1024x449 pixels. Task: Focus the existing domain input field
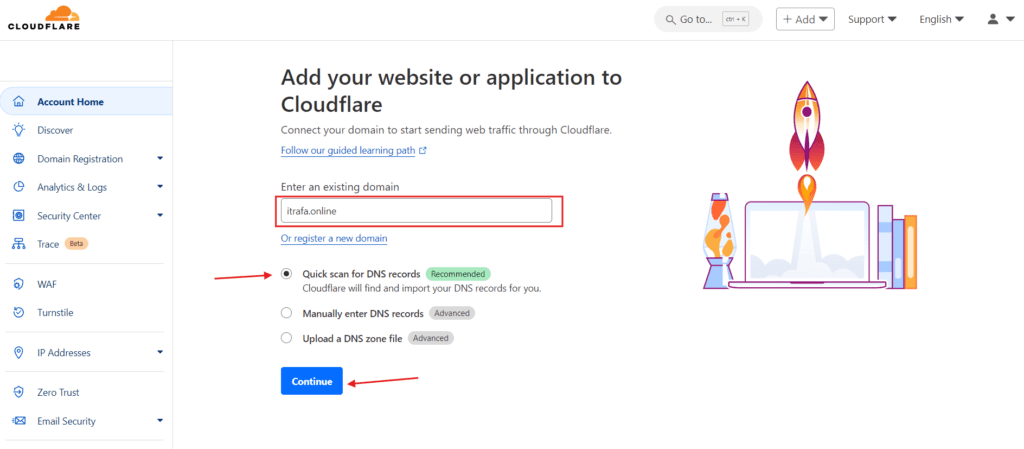pos(417,211)
